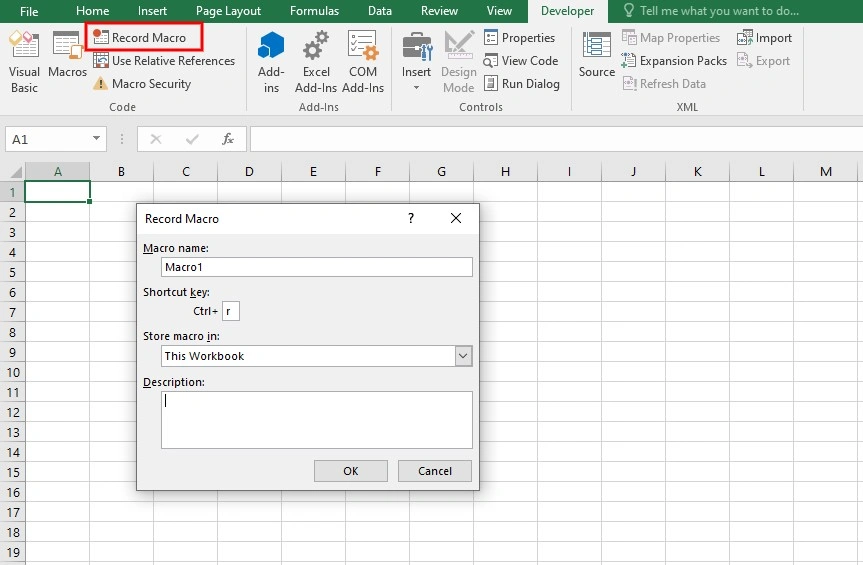Click the dialog help question mark

[411, 218]
